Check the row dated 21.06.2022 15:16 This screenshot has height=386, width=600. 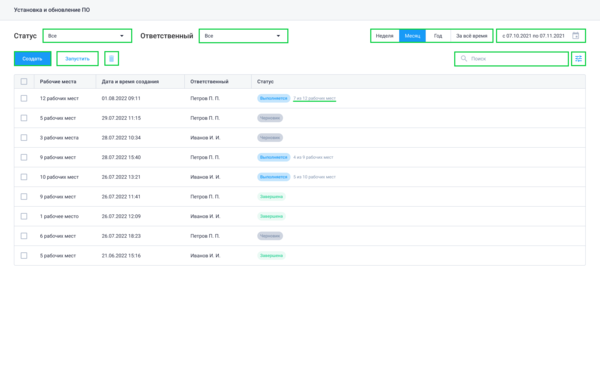(24, 255)
